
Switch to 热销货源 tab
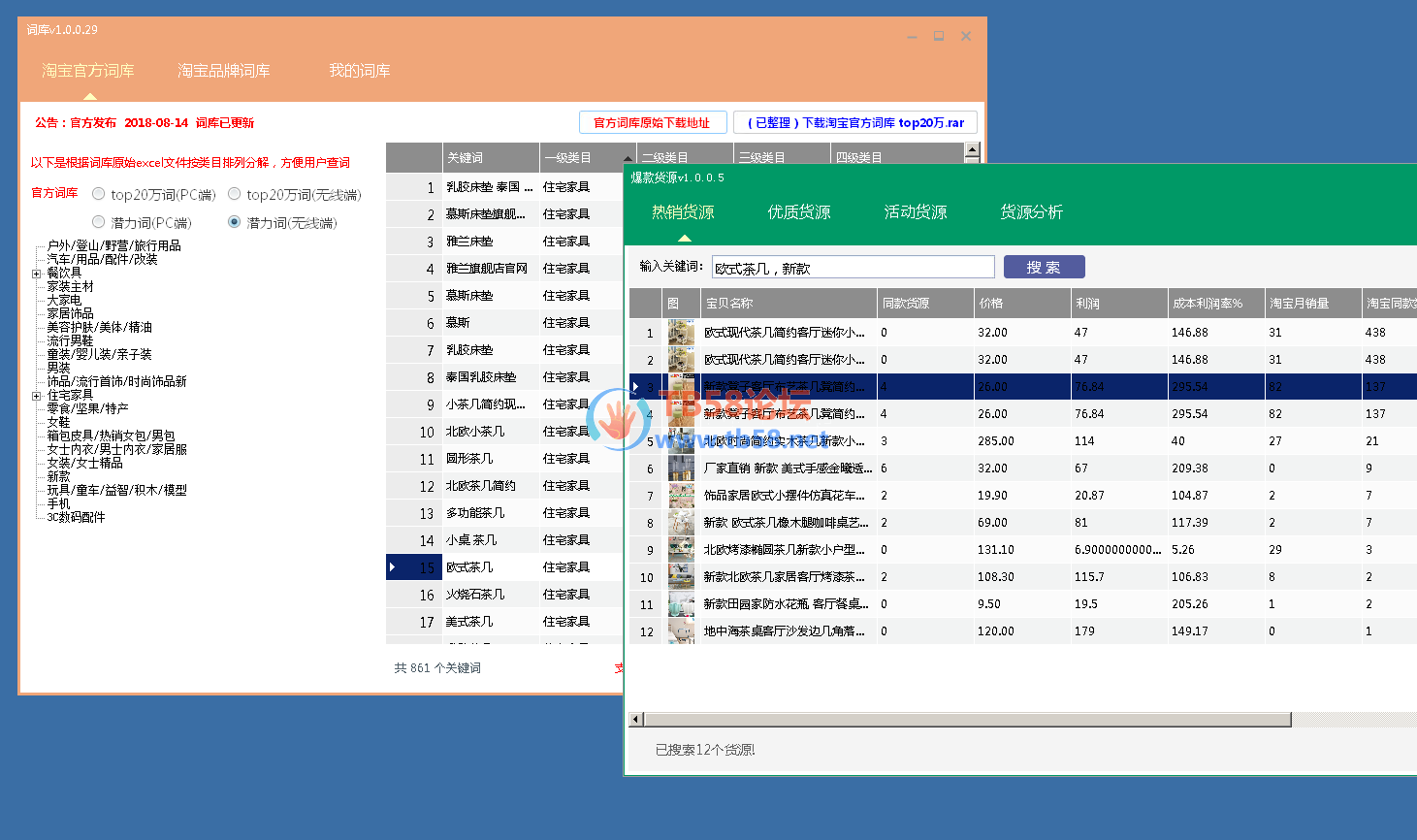click(x=684, y=212)
